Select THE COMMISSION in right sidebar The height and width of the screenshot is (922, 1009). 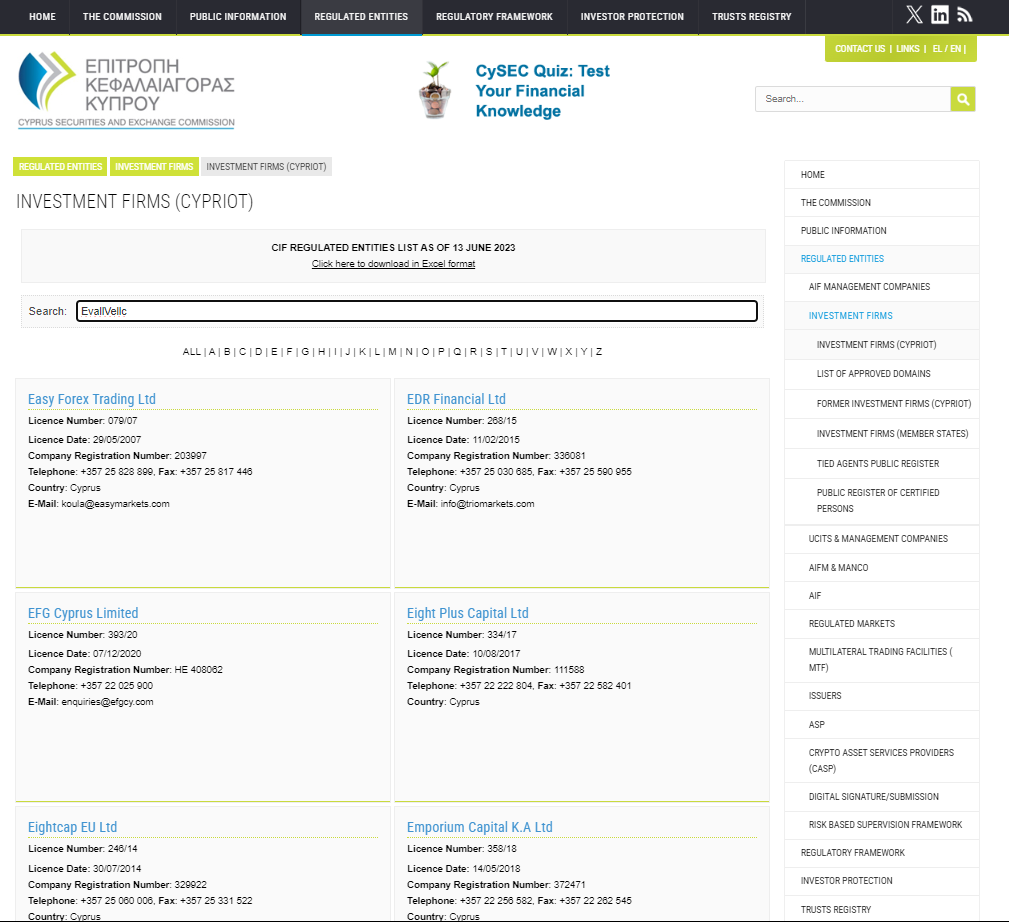click(882, 203)
